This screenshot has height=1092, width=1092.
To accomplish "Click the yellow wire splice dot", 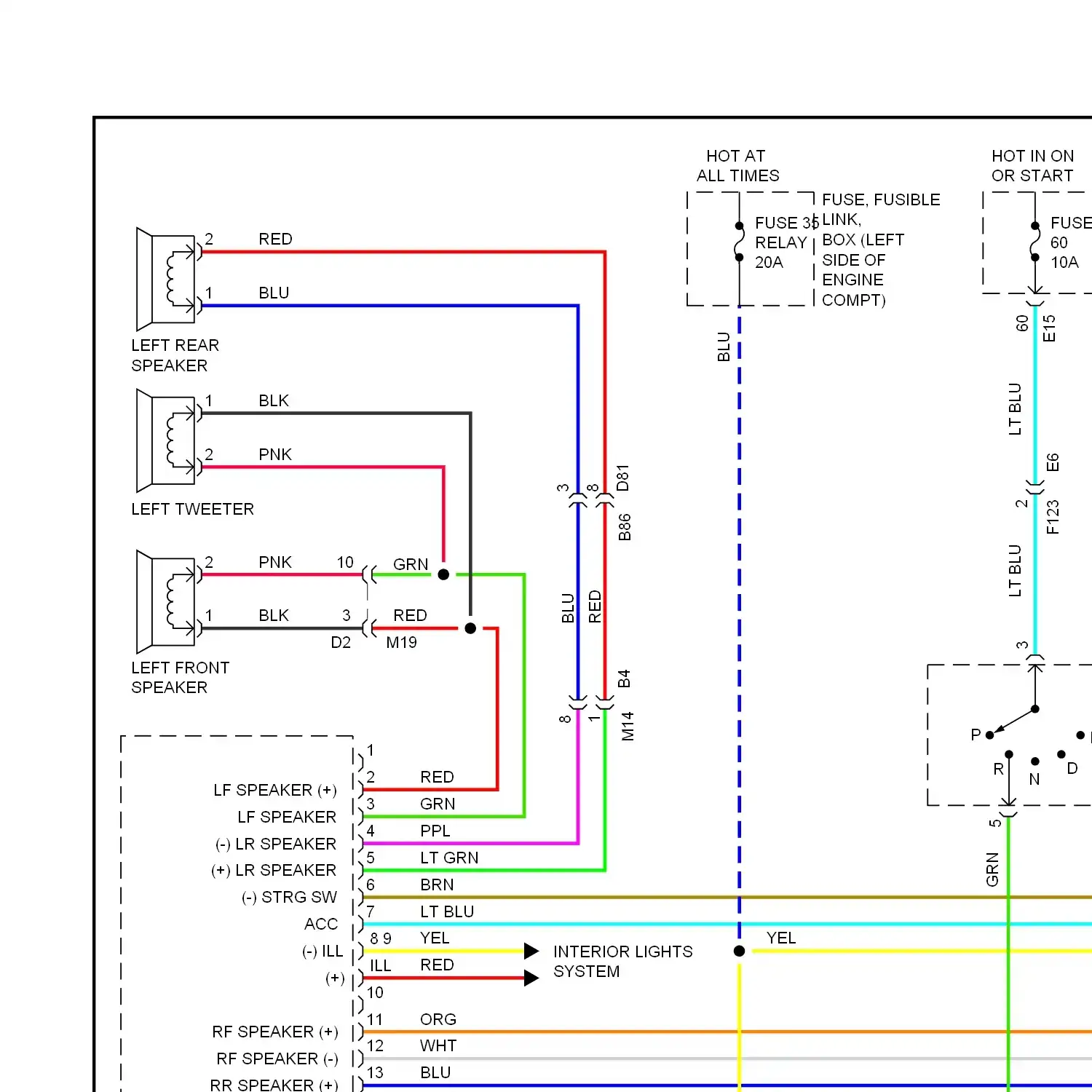I will (739, 951).
